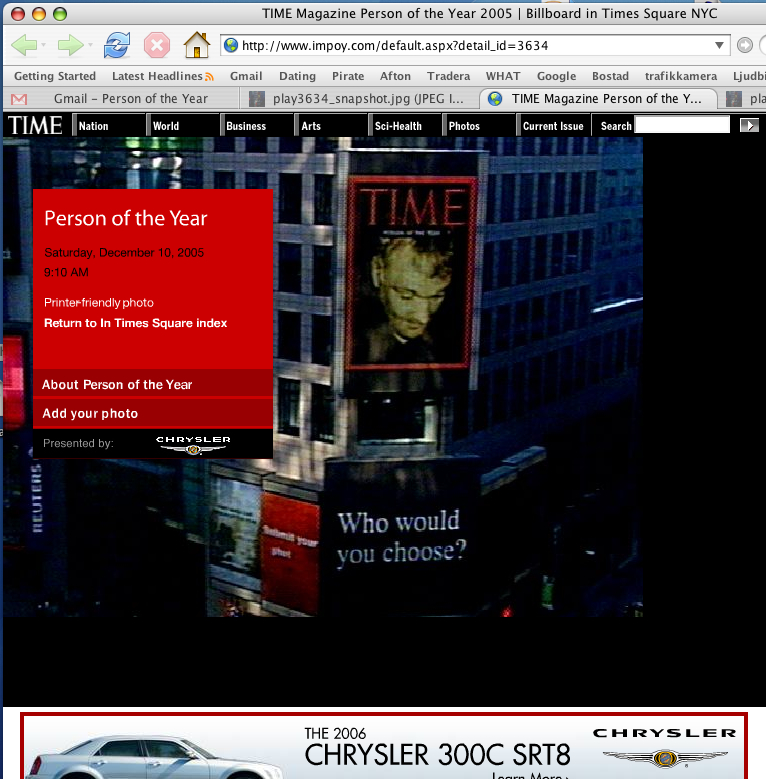Click the green zoom window button
This screenshot has height=779, width=766.
pos(60,14)
